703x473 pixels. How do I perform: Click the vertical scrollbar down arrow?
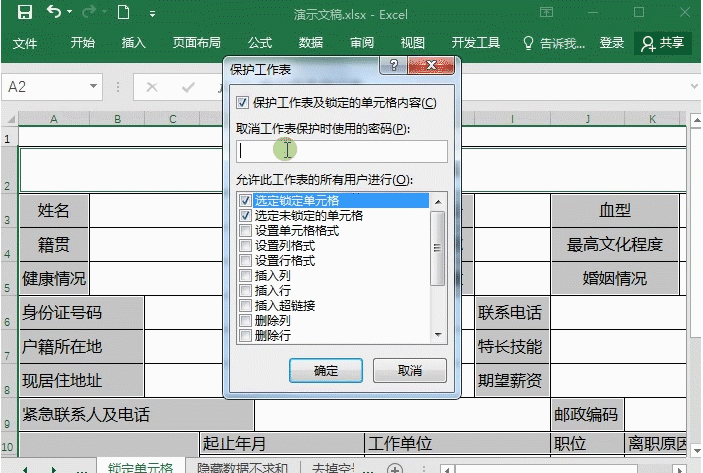696,450
